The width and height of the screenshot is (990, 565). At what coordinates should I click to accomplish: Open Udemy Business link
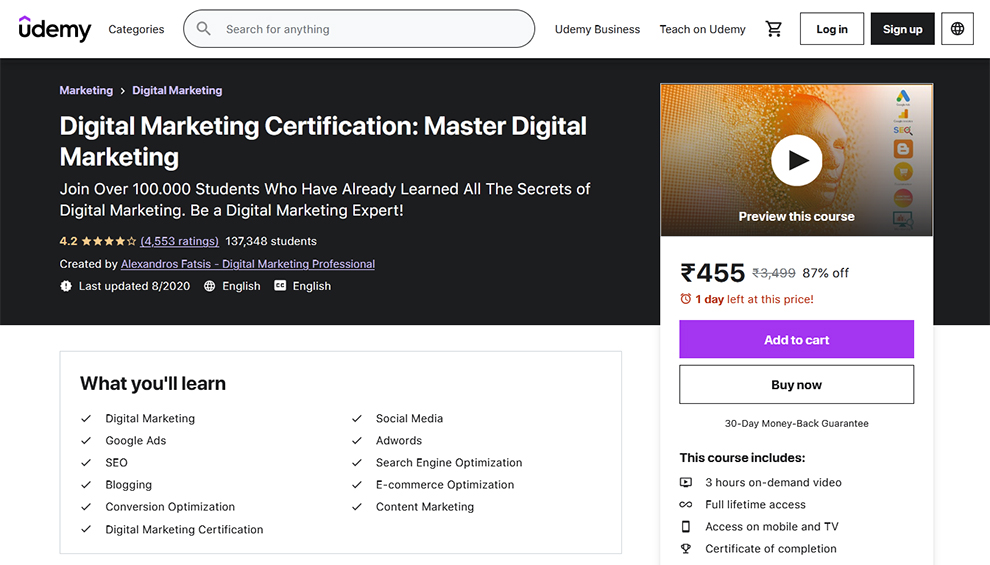point(597,29)
